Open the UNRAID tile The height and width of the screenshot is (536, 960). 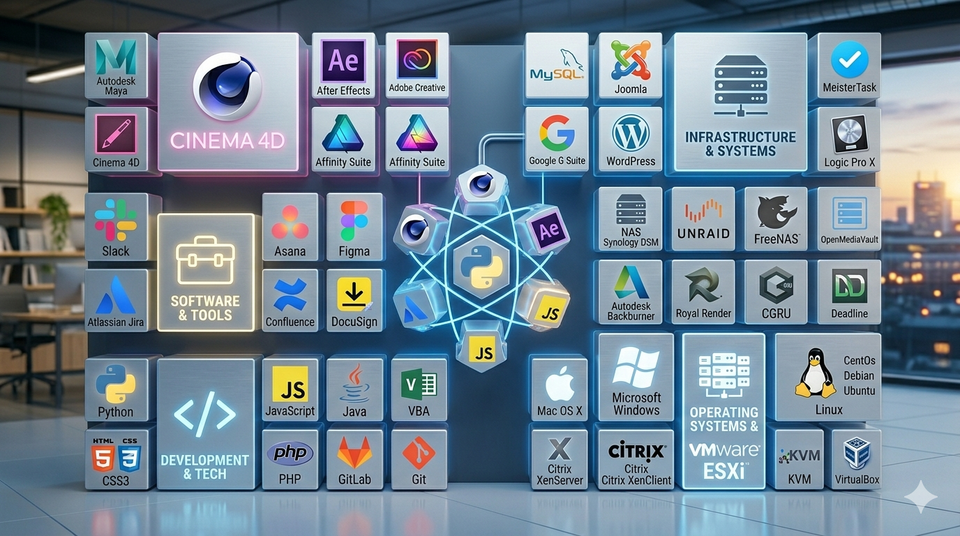pos(703,219)
